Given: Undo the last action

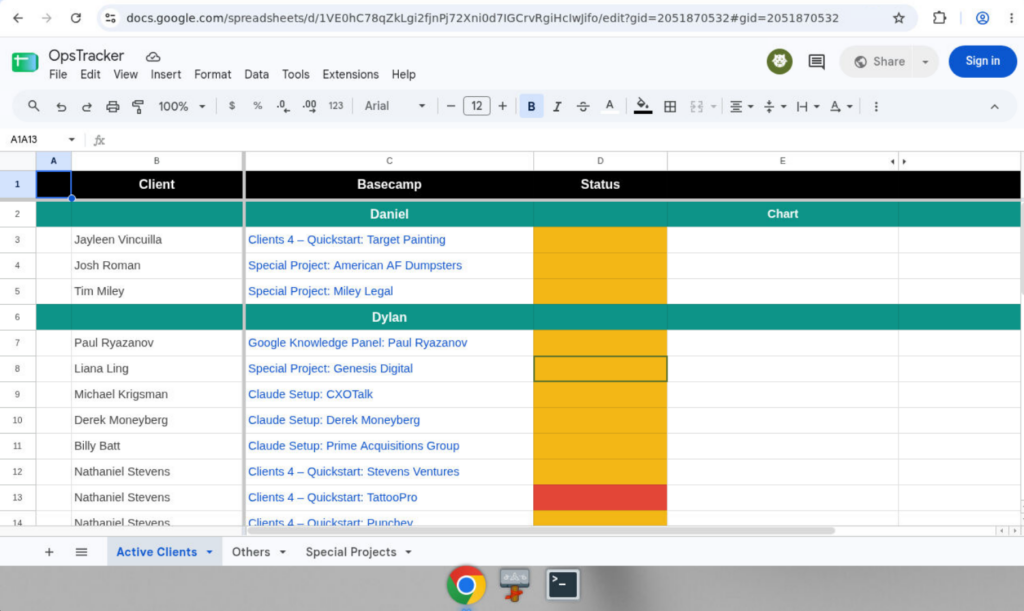Looking at the screenshot, I should [61, 106].
